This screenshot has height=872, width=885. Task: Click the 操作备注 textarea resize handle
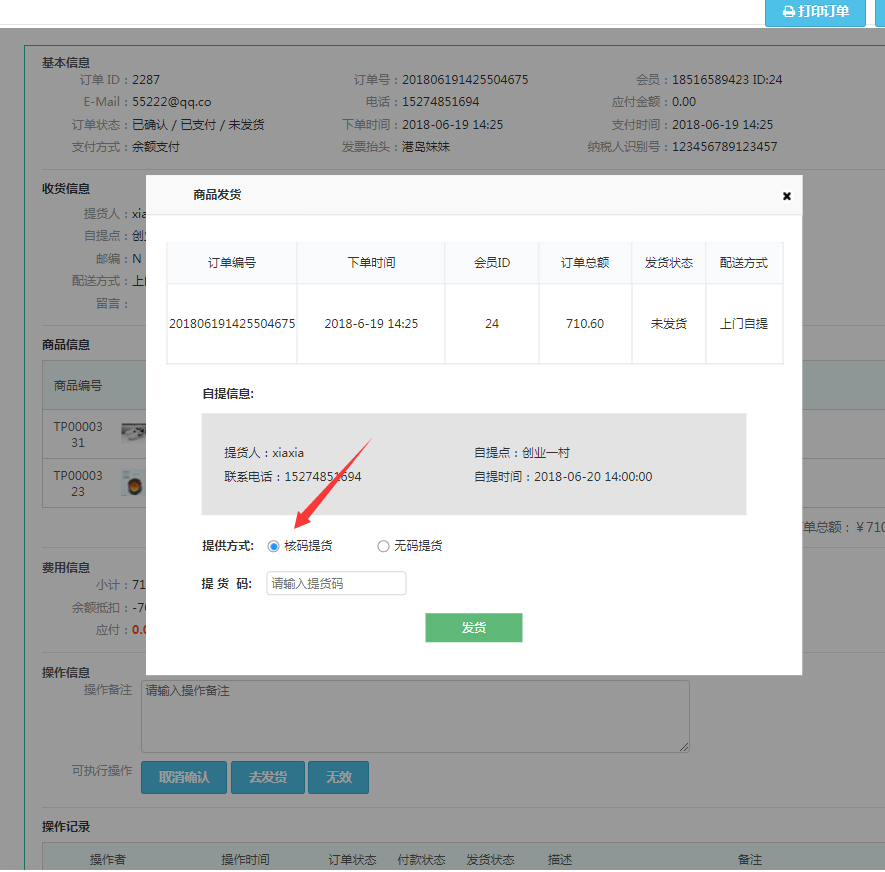[684, 747]
